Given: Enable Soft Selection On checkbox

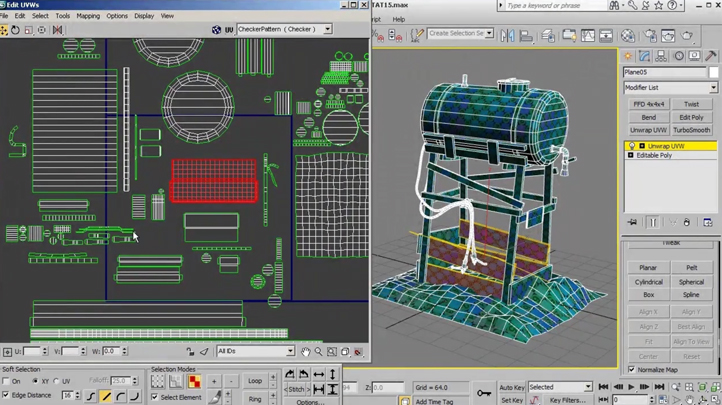Looking at the screenshot, I should click(6, 381).
